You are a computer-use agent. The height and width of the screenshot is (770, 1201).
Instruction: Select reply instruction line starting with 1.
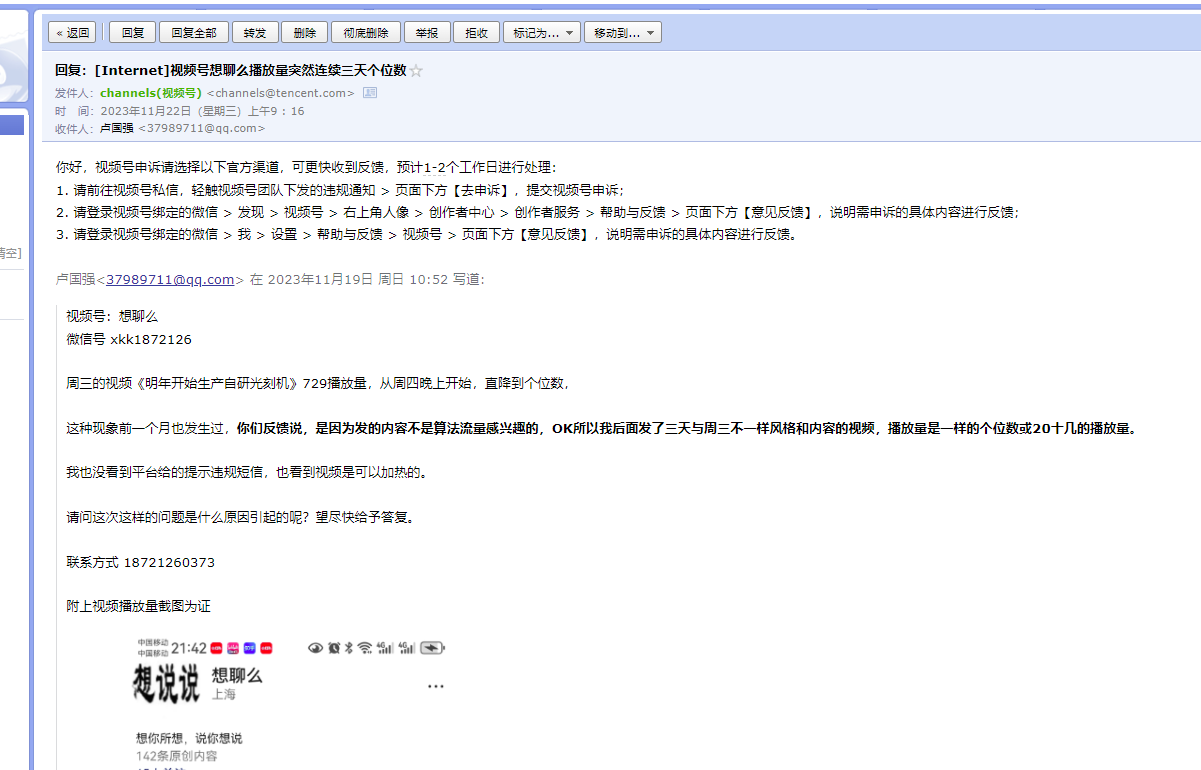click(340, 190)
